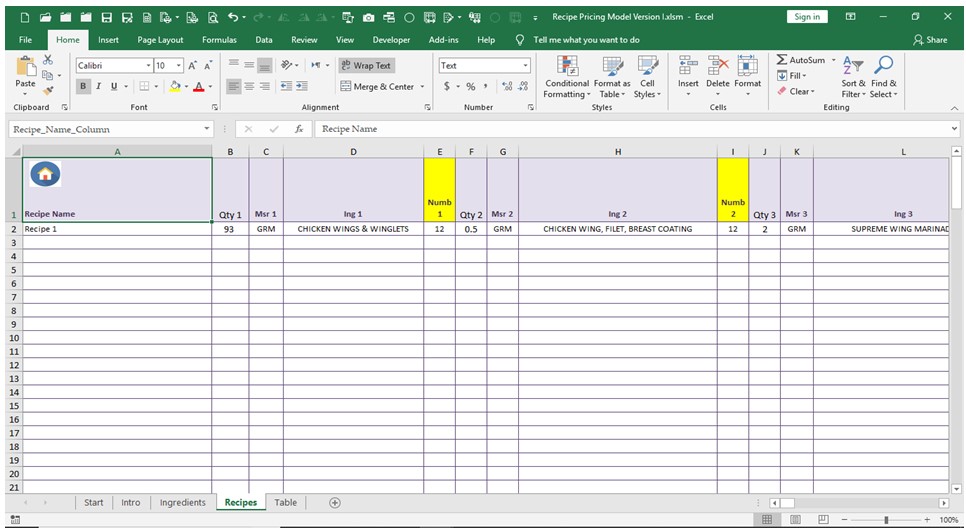This screenshot has width=966, height=529.
Task: Open the font size dropdown
Action: coord(179,65)
